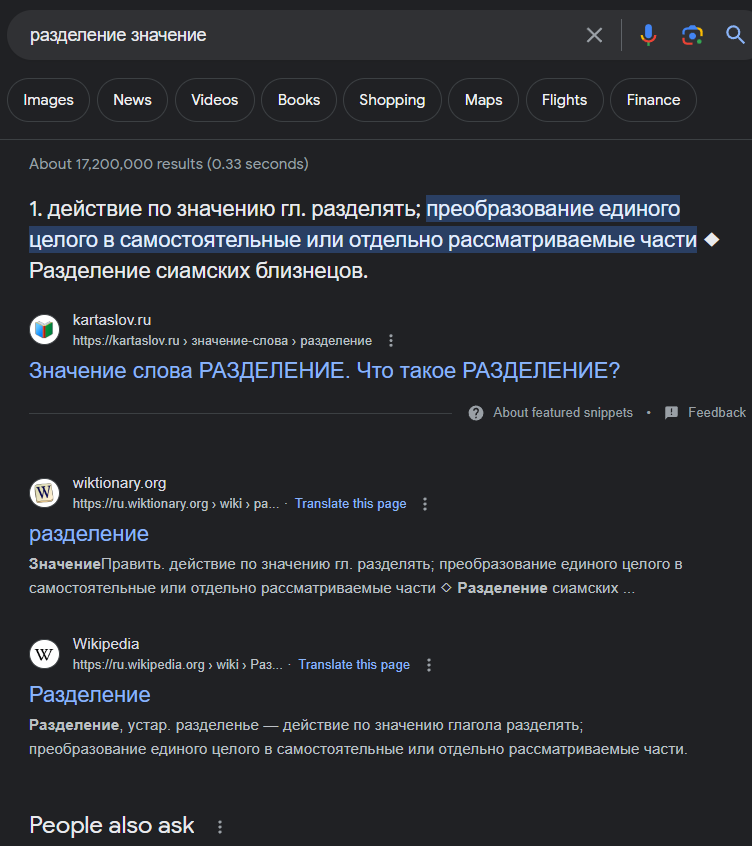
Task: Start voice search with the microphone icon
Action: (648, 35)
